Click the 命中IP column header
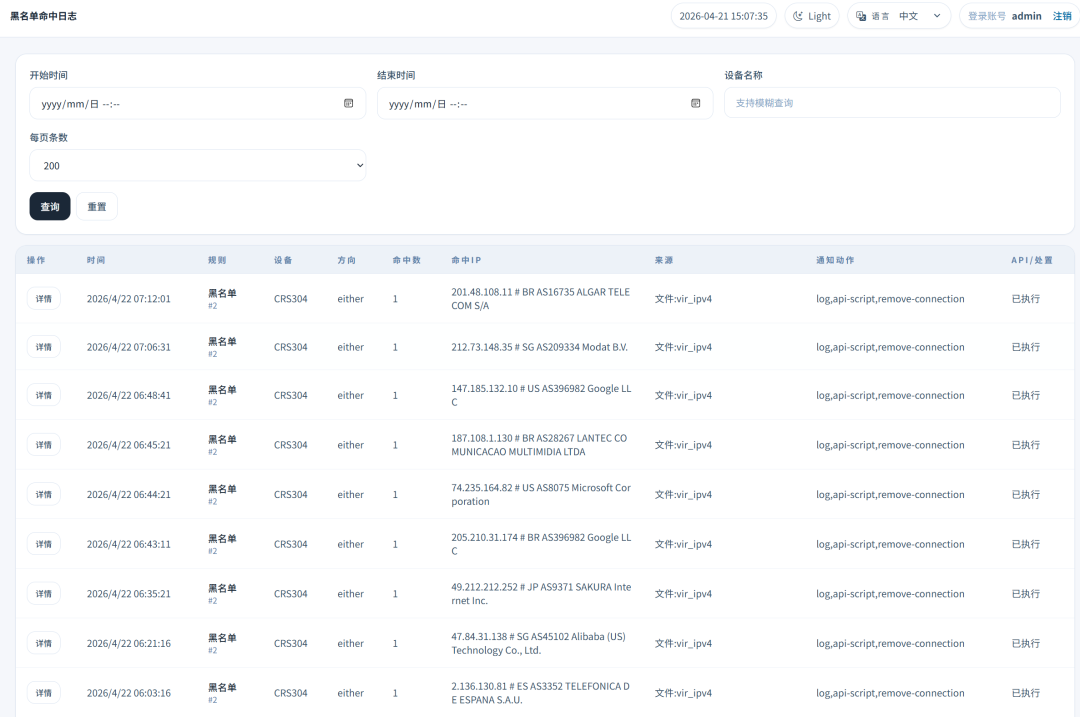Image resolution: width=1080 pixels, height=717 pixels. click(466, 260)
